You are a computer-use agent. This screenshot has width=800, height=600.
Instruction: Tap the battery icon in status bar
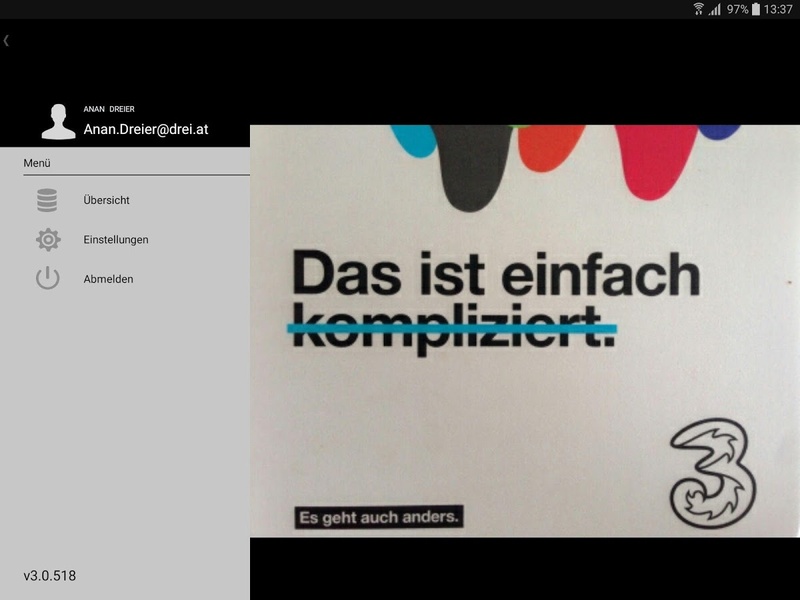(x=756, y=9)
